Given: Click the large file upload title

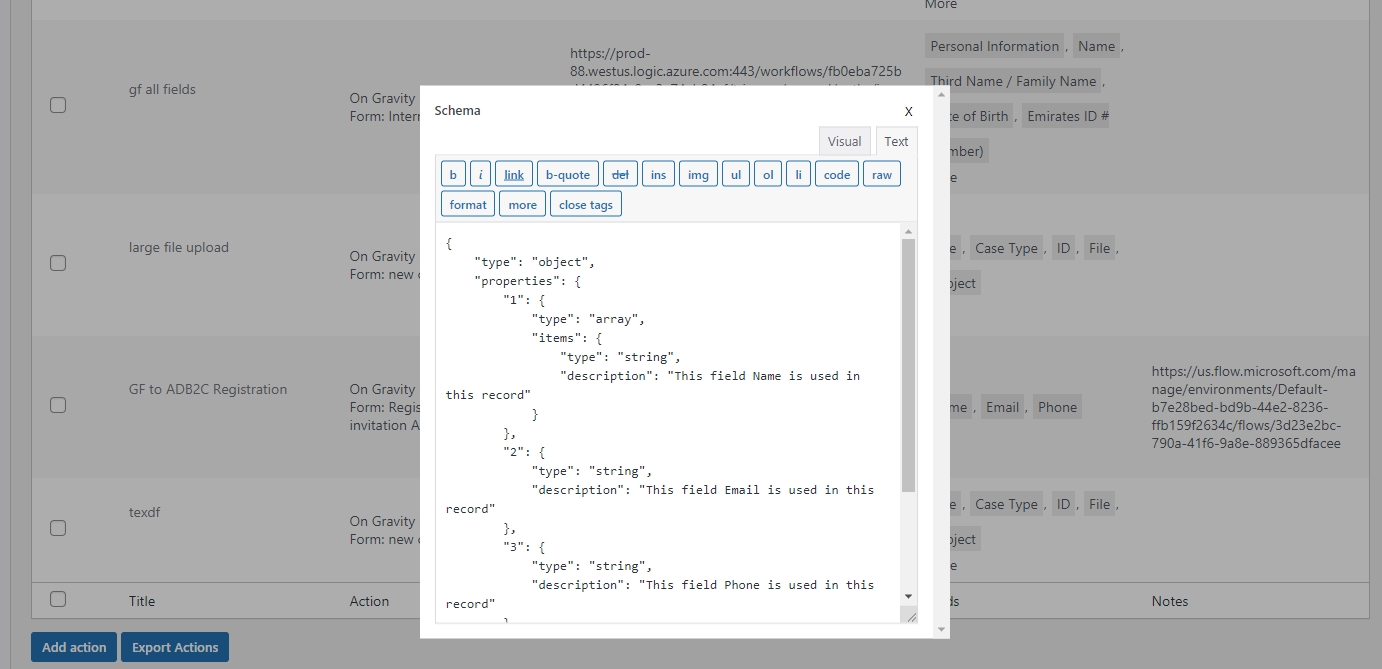Looking at the screenshot, I should [179, 247].
